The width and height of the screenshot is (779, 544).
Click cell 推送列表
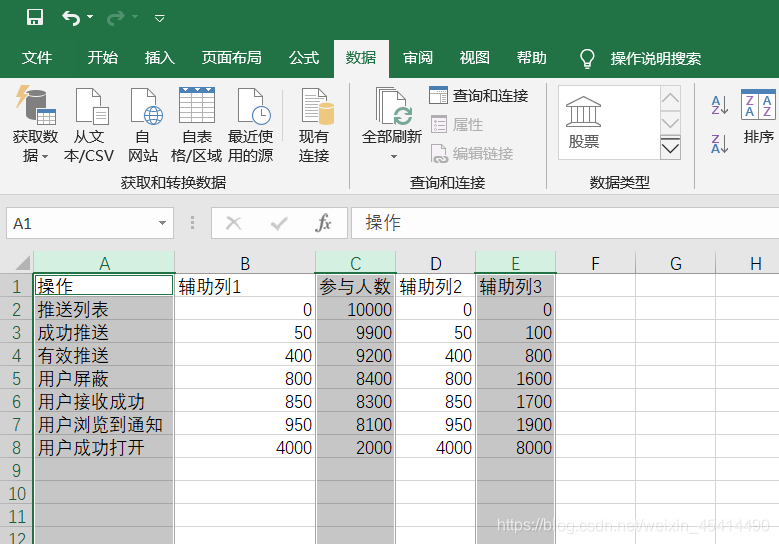point(104,310)
